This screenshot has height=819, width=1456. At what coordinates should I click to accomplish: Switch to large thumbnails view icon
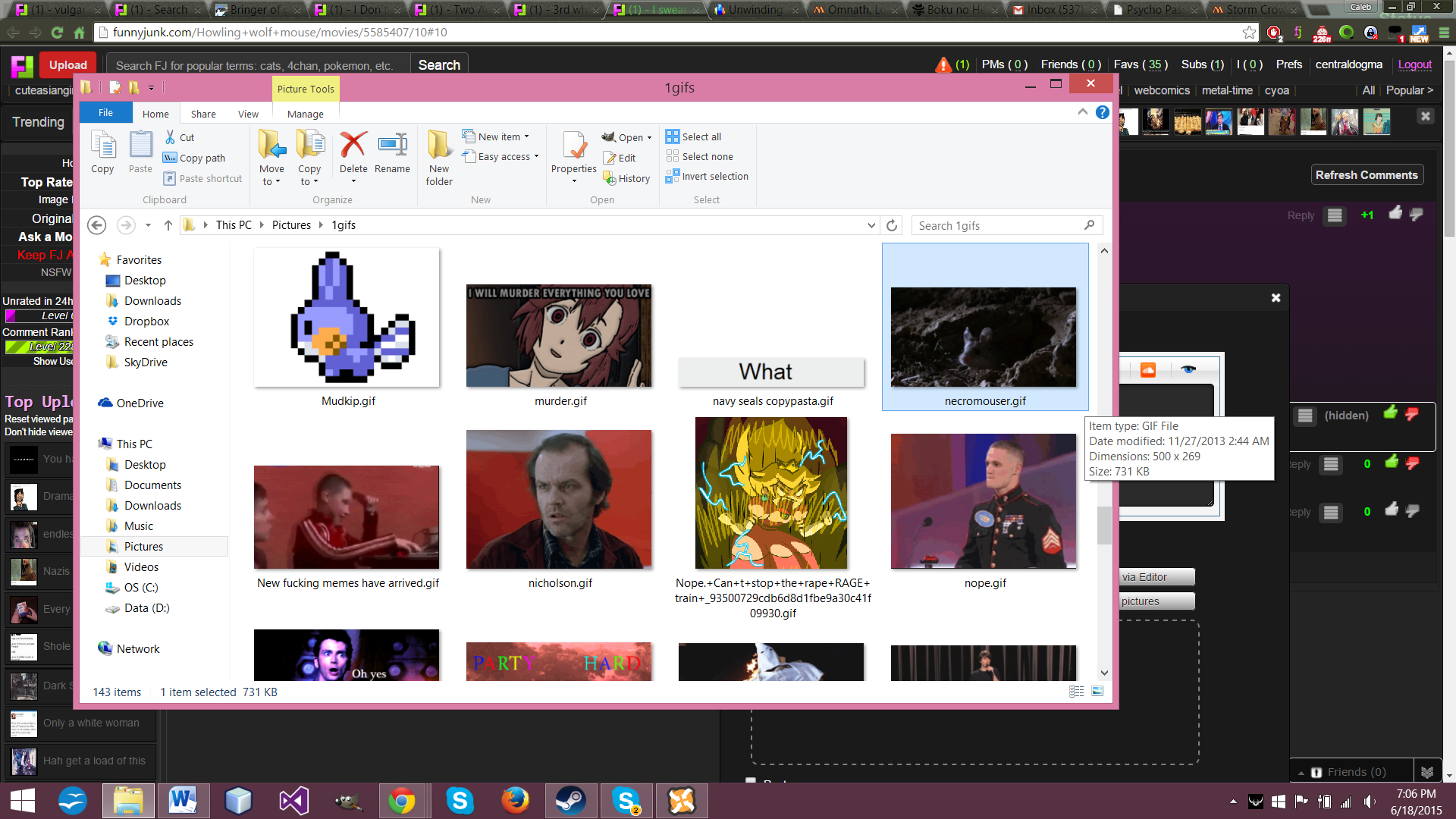(x=1097, y=691)
